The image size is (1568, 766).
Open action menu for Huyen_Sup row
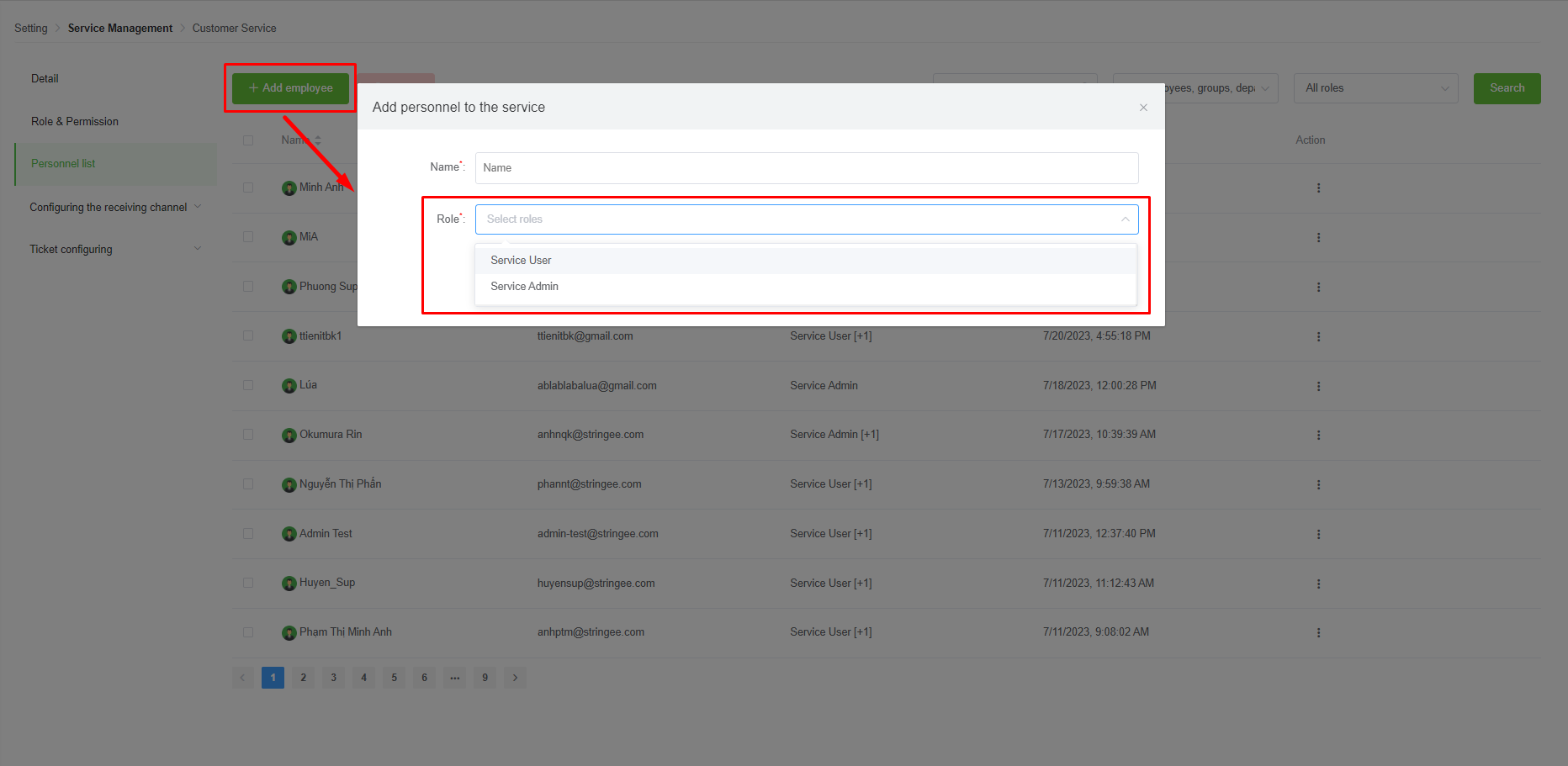(1318, 584)
